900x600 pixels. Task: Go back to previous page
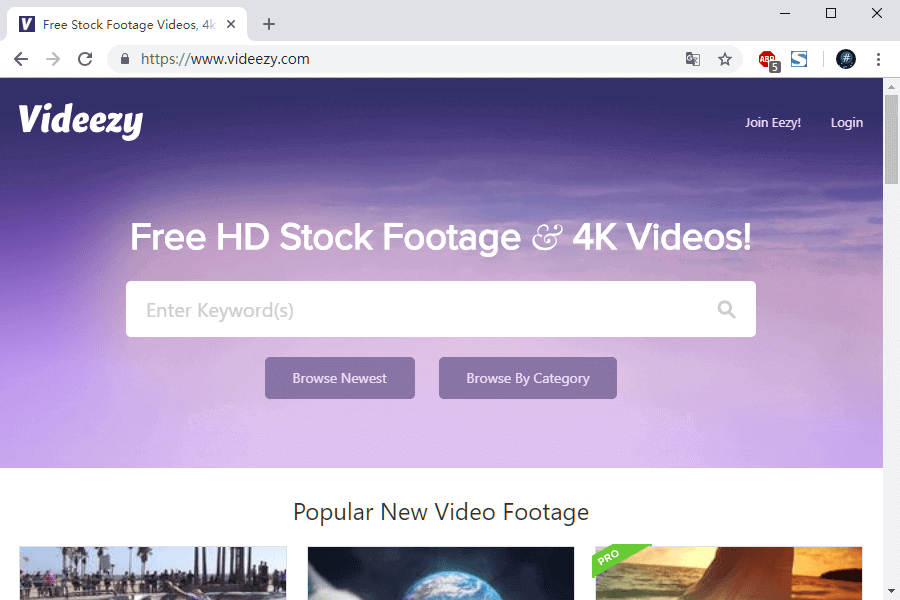pos(21,59)
